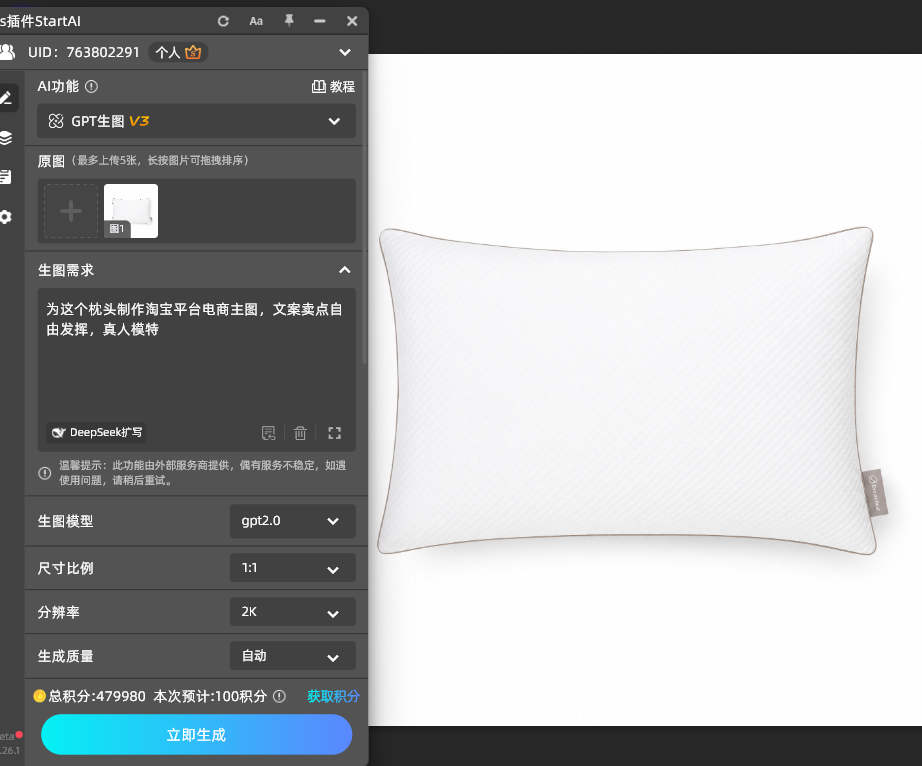Select the 图1 pillow thumbnail
This screenshot has height=766, width=922.
tap(131, 211)
